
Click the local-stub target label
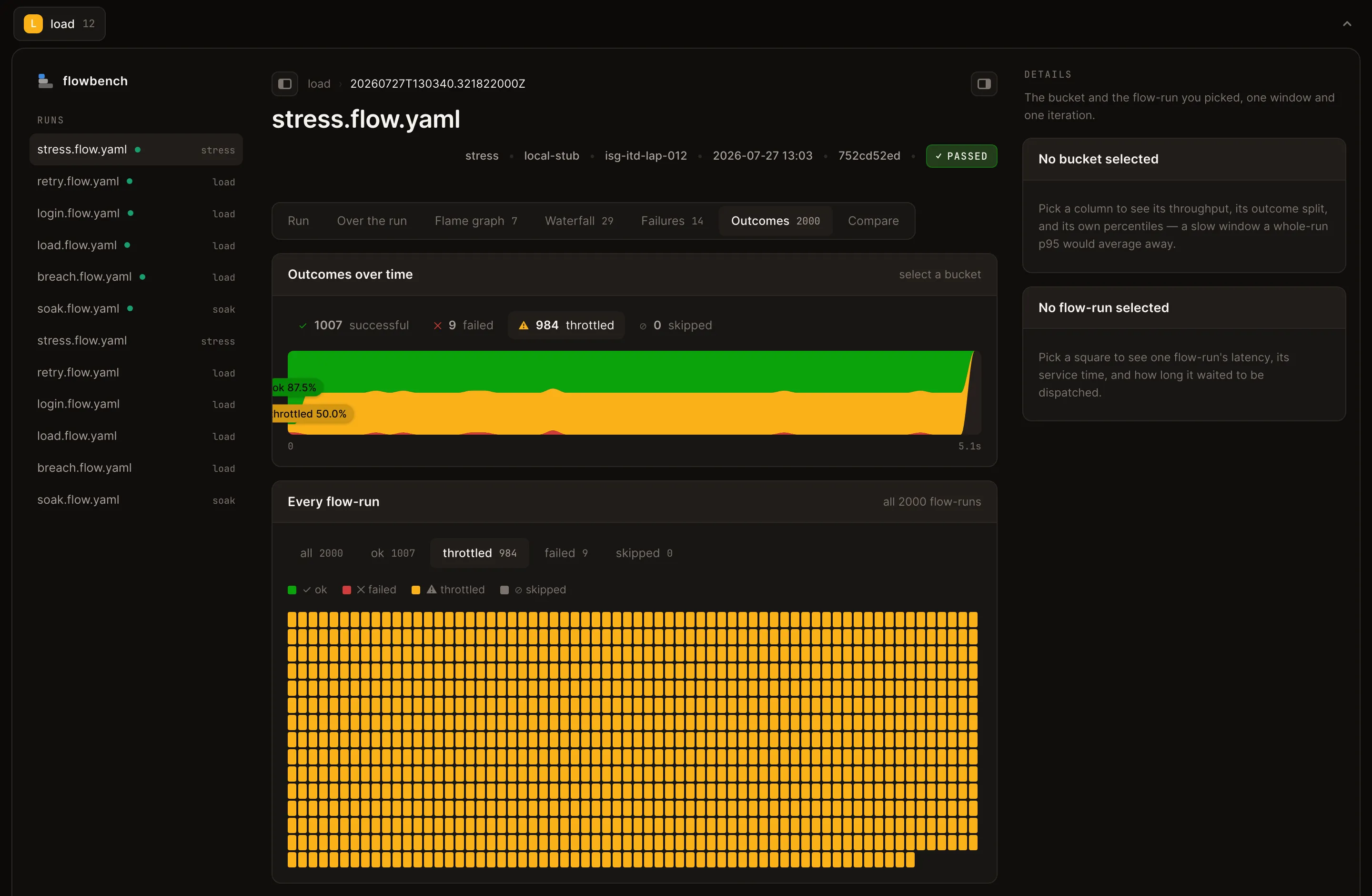click(551, 156)
